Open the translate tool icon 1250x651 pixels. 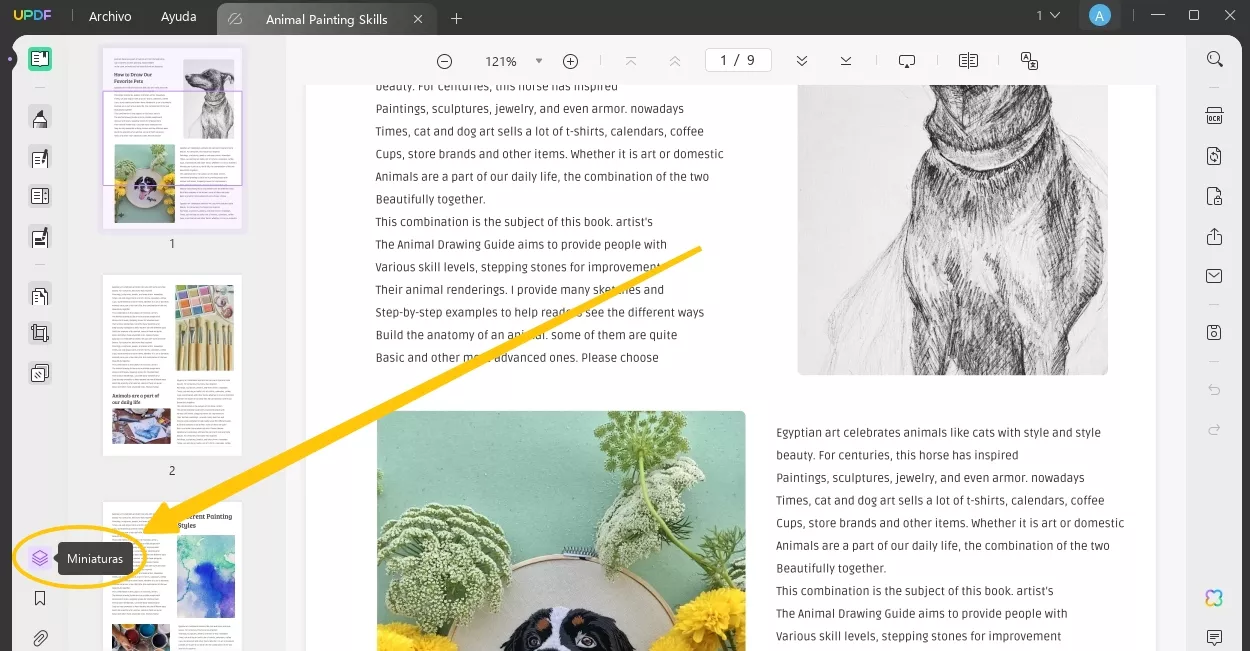point(1029,61)
